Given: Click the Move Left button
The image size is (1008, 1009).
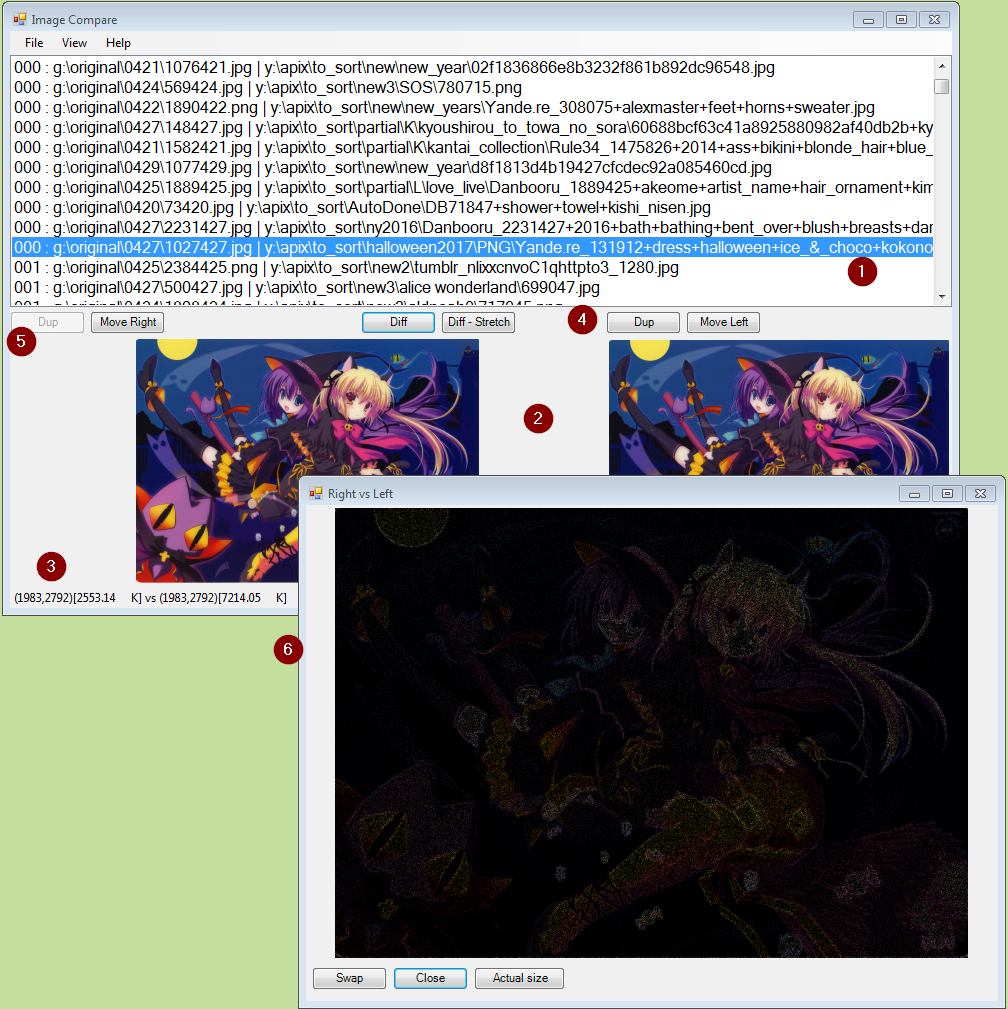Looking at the screenshot, I should click(x=723, y=322).
